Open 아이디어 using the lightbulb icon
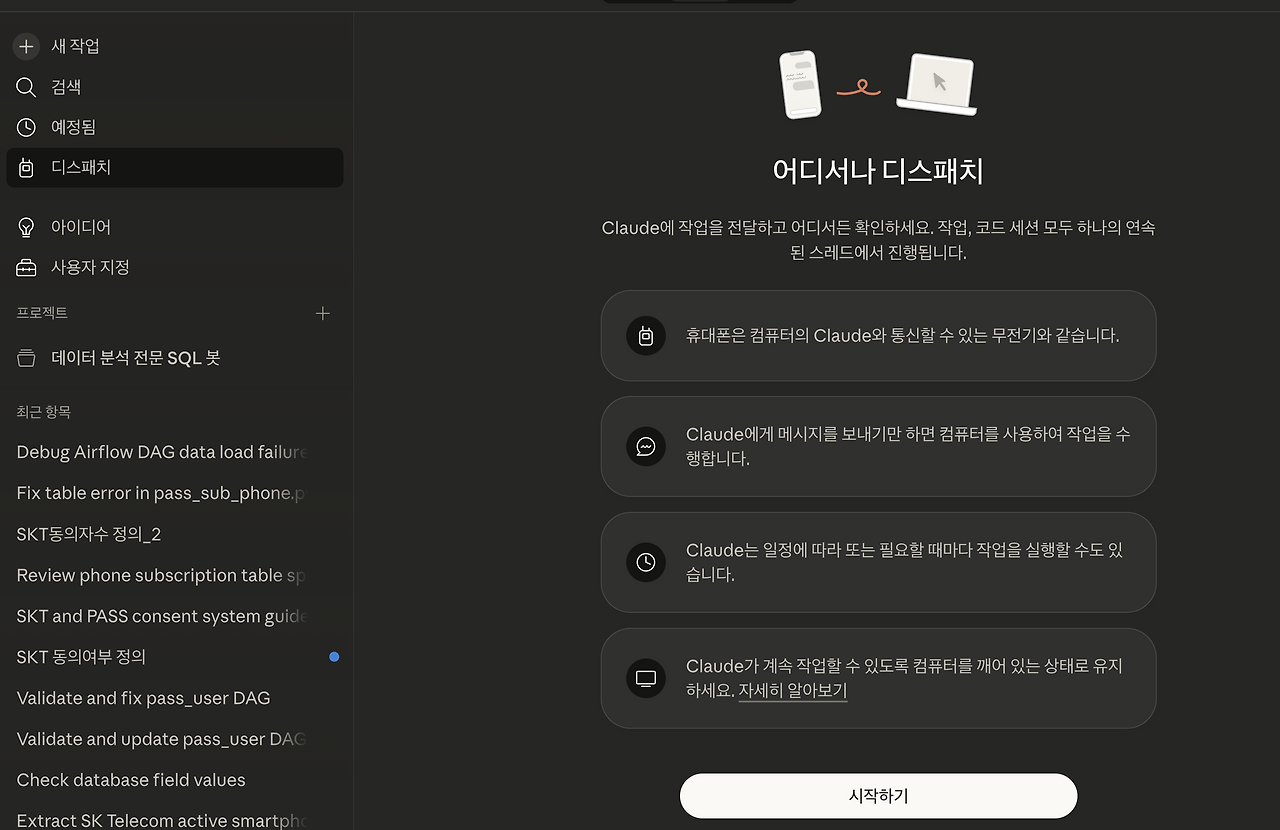The image size is (1280, 830). [x=25, y=227]
